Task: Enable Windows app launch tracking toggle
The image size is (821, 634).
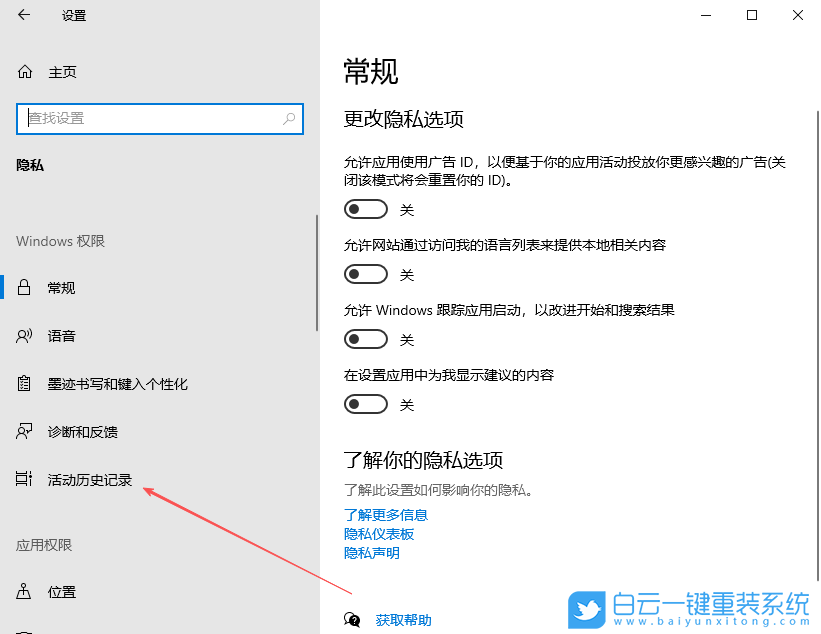Action: [365, 339]
